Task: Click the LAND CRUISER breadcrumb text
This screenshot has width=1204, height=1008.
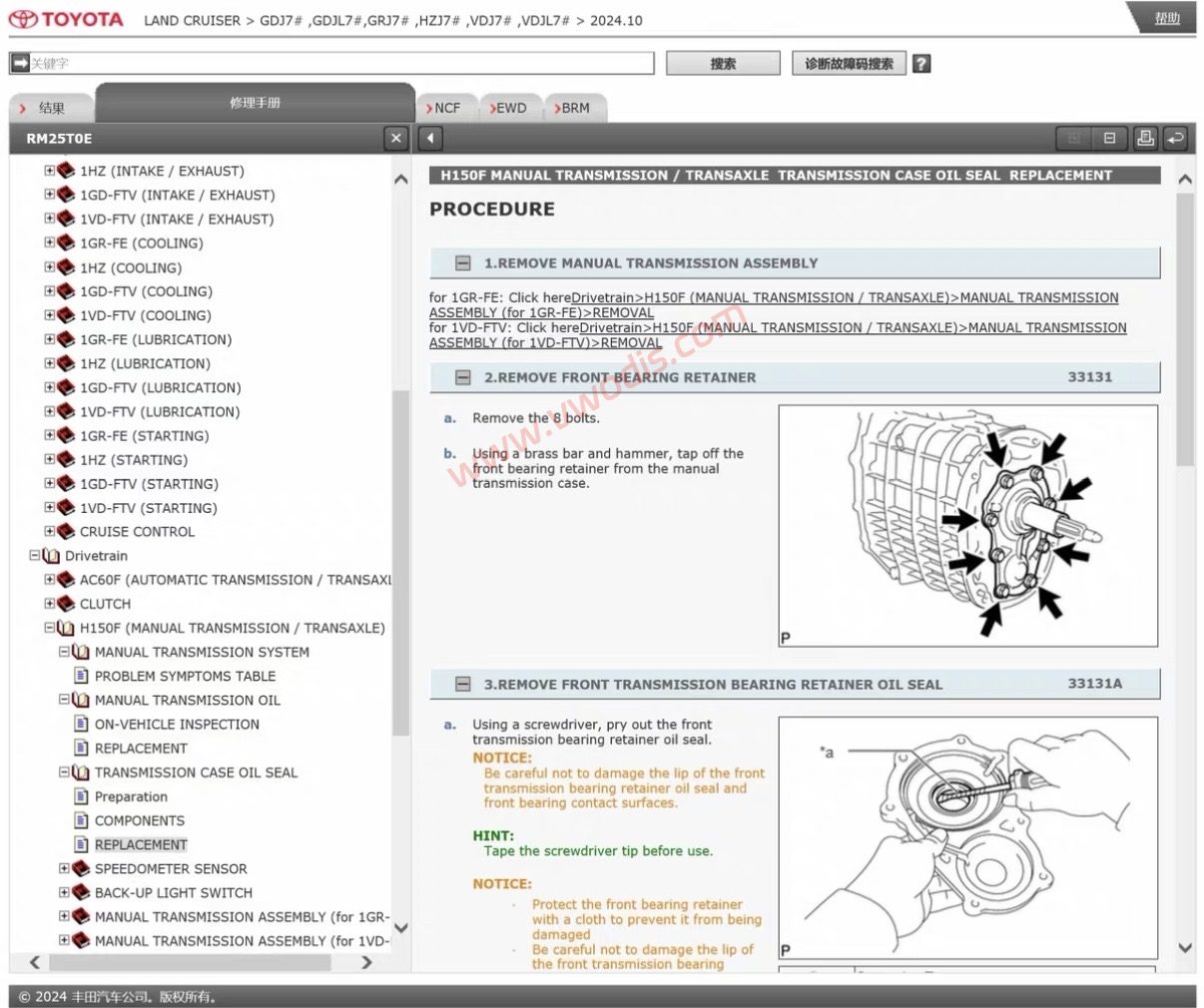Action: point(192,20)
